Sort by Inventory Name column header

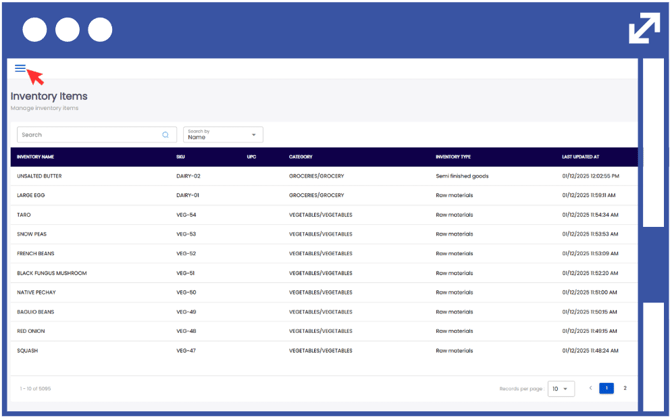coord(35,157)
